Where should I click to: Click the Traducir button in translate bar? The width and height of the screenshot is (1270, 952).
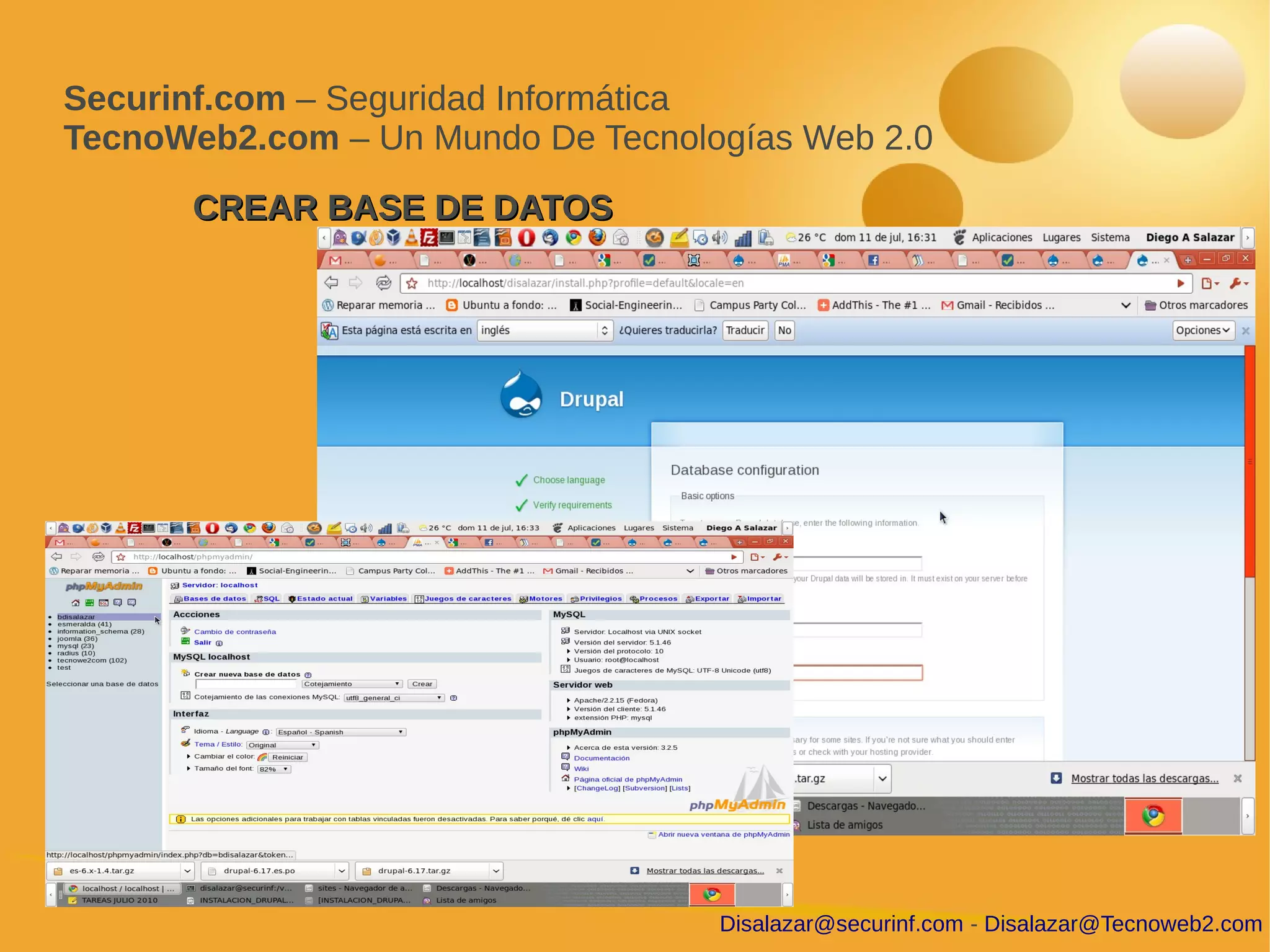tap(745, 331)
